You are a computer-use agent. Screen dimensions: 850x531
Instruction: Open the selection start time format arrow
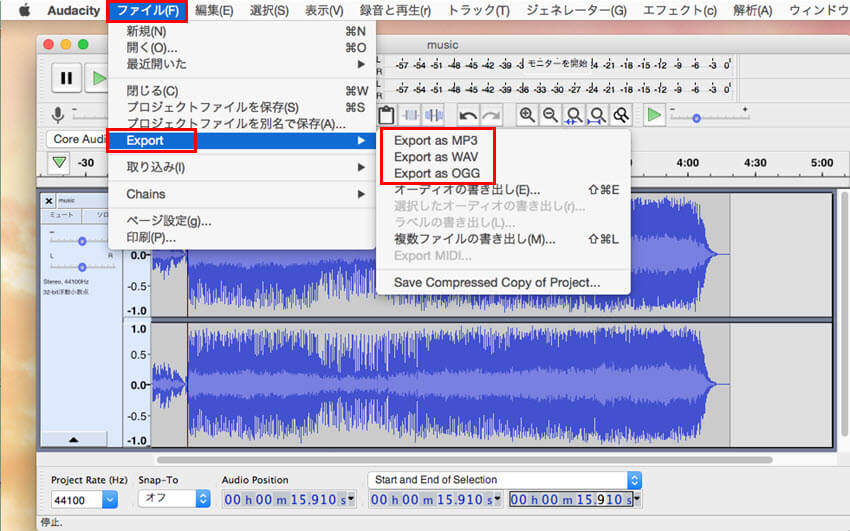498,497
